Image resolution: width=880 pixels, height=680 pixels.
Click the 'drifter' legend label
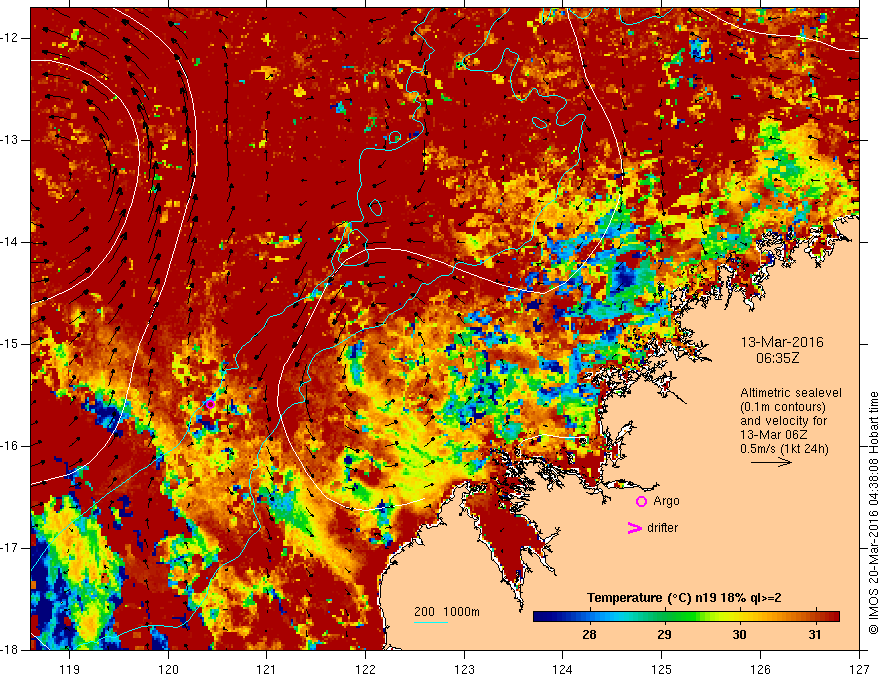[x=662, y=528]
